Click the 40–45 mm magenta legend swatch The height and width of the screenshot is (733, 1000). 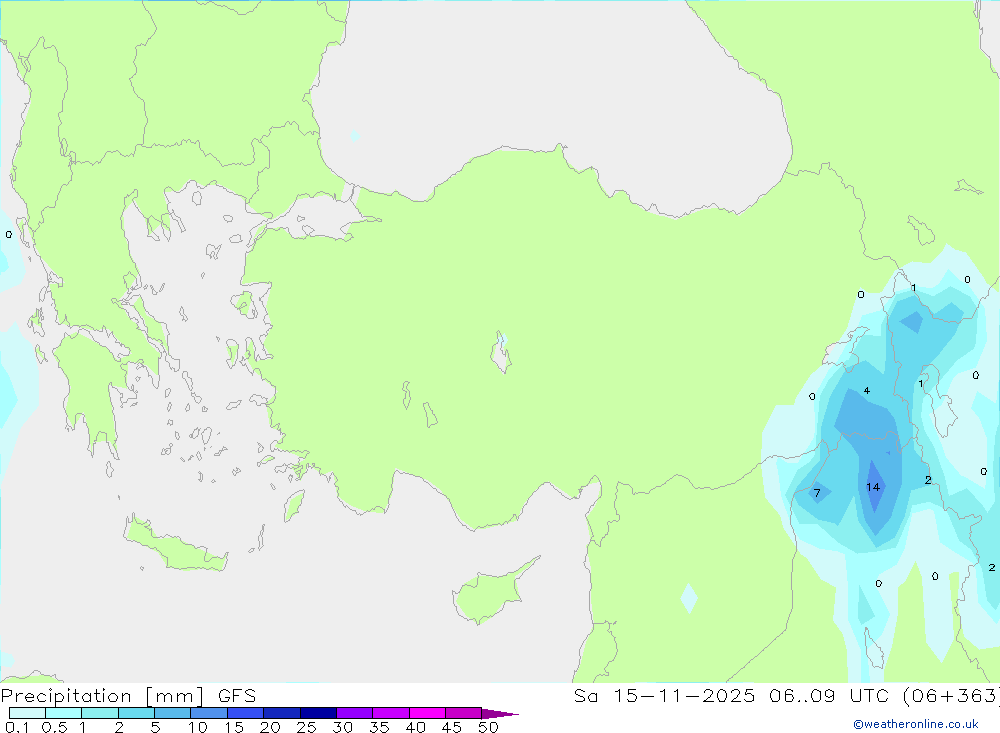point(427,713)
